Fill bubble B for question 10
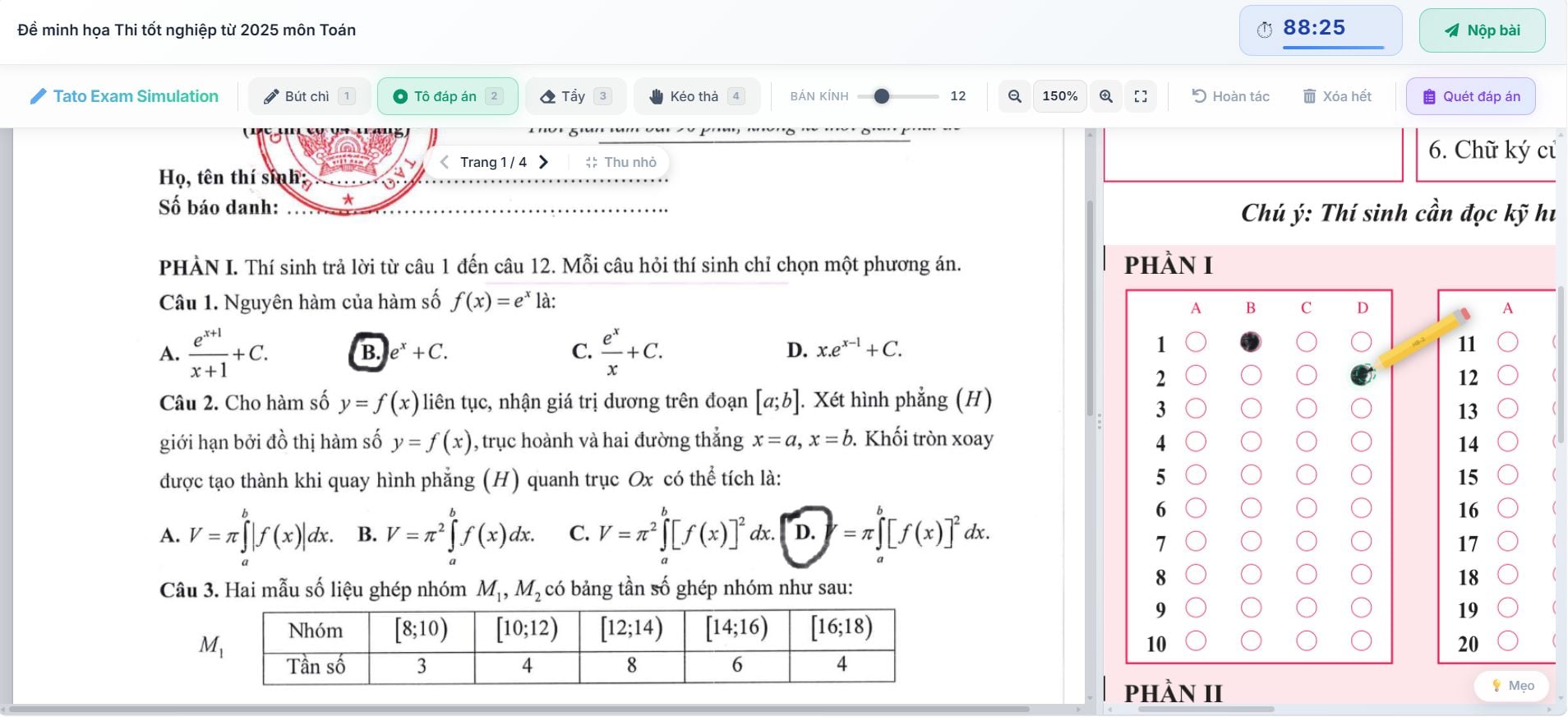The image size is (1568, 717). 1251,641
